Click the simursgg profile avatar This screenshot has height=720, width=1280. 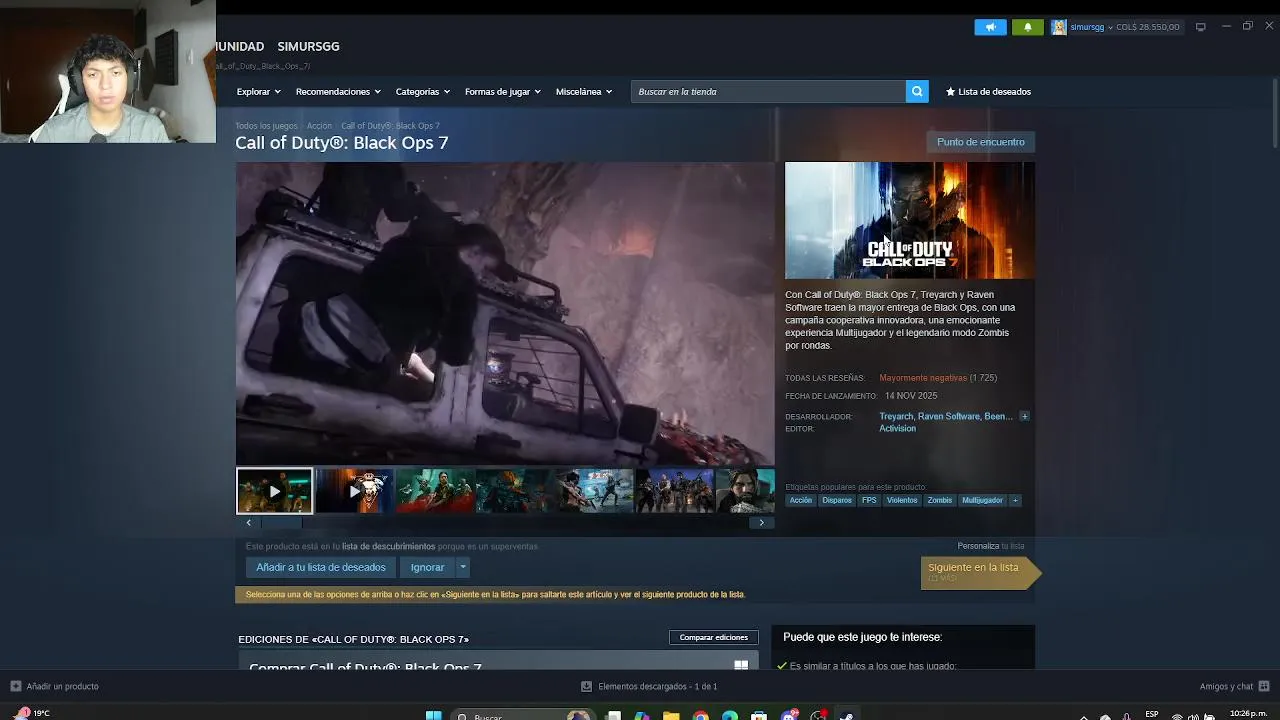click(x=1058, y=27)
